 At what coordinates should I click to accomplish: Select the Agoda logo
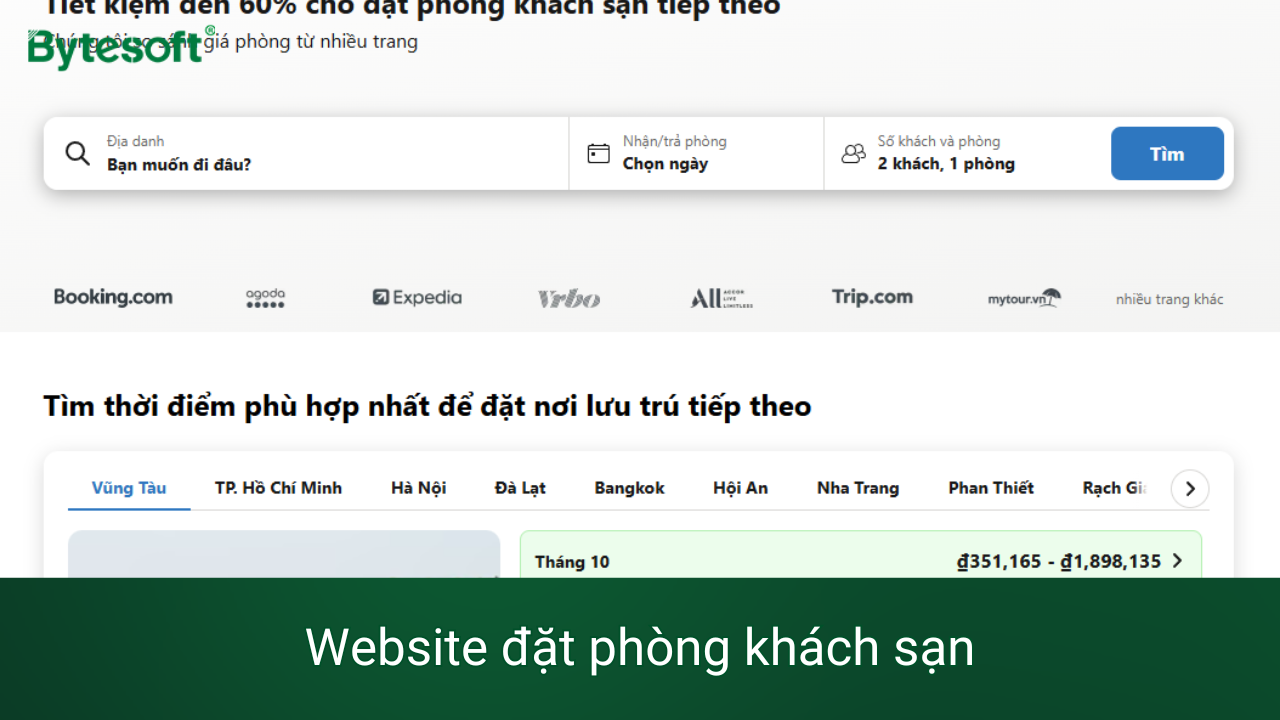265,297
